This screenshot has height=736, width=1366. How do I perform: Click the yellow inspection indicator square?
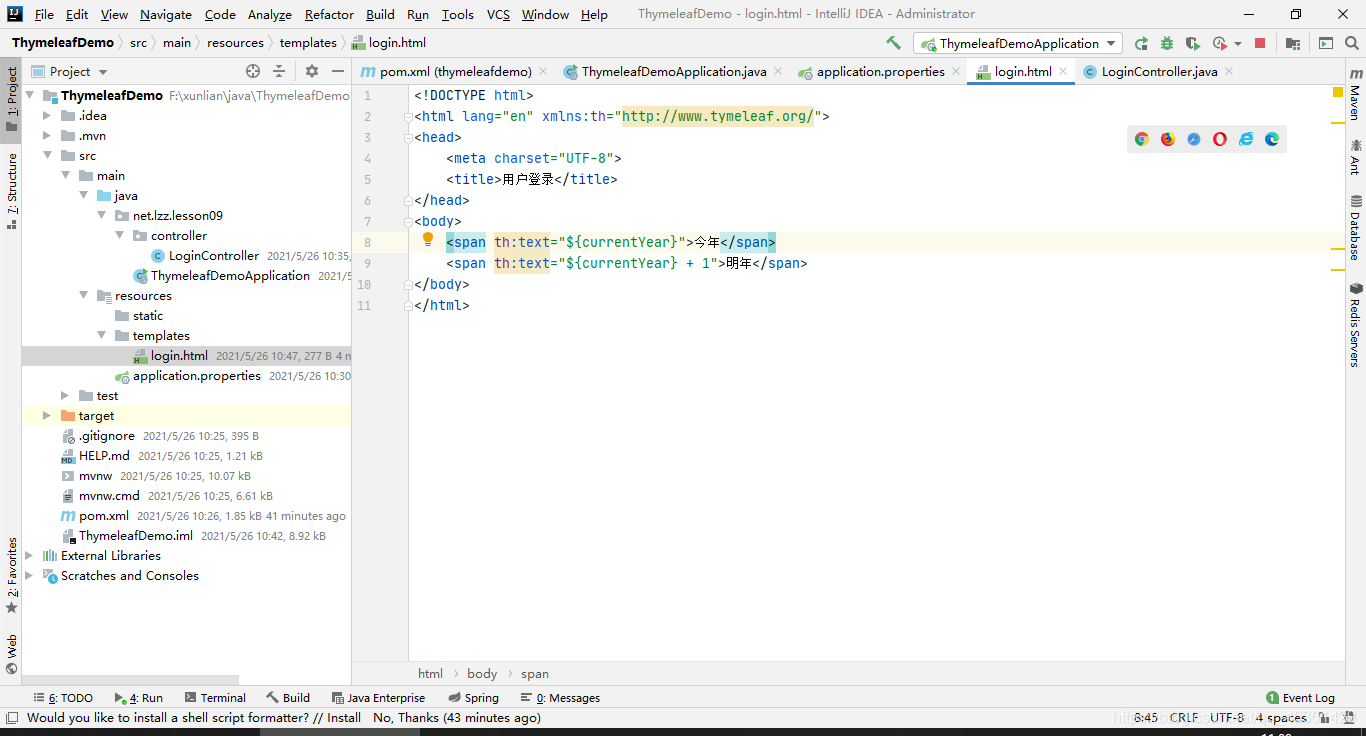click(1338, 92)
